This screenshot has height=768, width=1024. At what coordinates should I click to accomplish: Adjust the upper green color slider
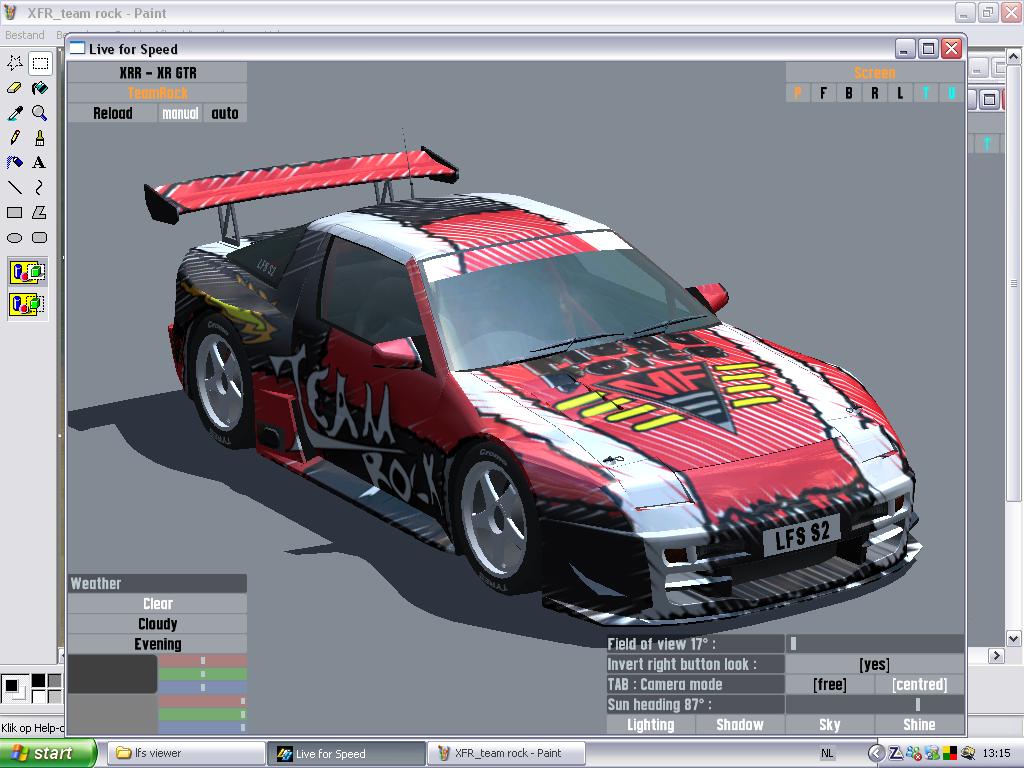coord(202,674)
